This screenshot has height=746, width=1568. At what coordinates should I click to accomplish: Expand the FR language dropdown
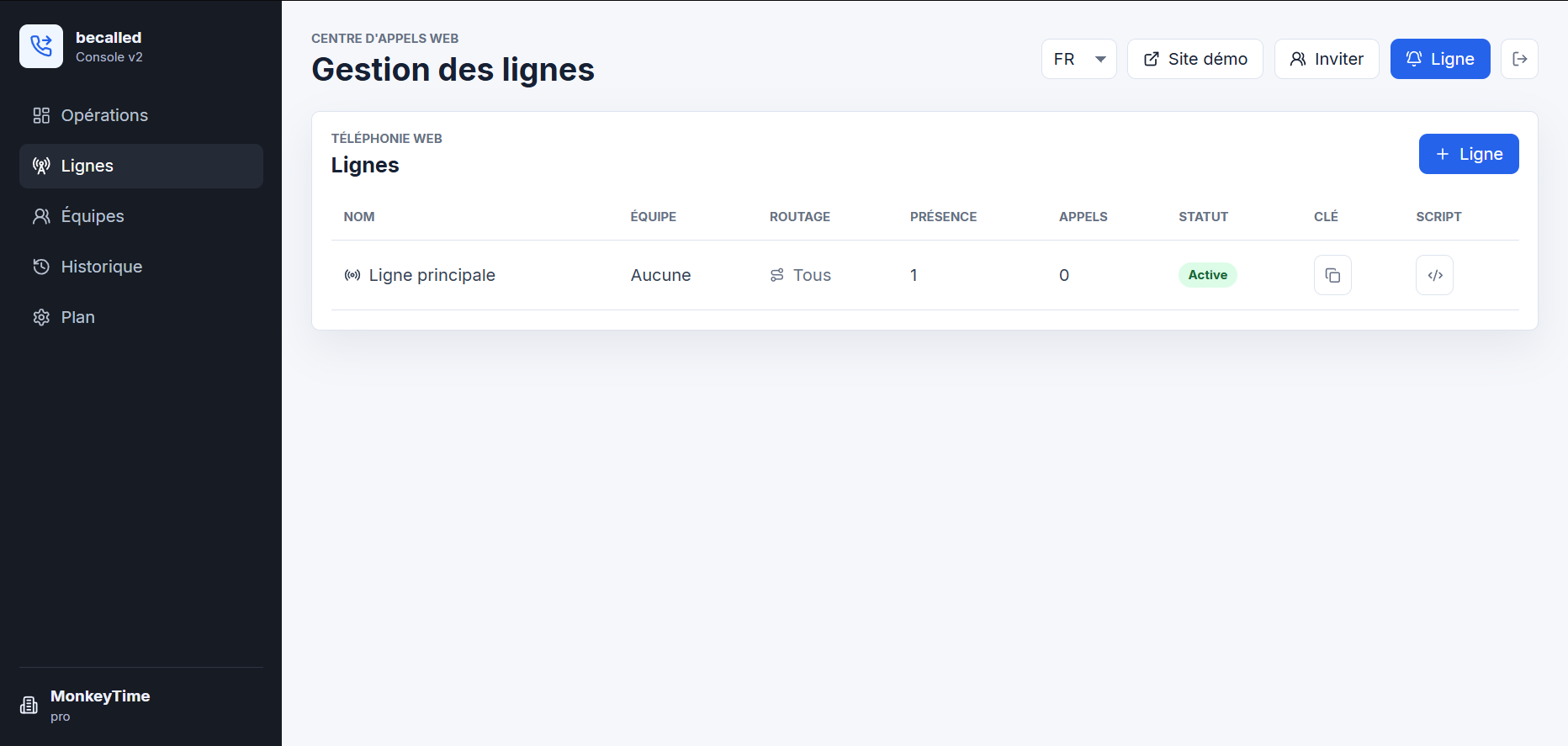click(1079, 59)
